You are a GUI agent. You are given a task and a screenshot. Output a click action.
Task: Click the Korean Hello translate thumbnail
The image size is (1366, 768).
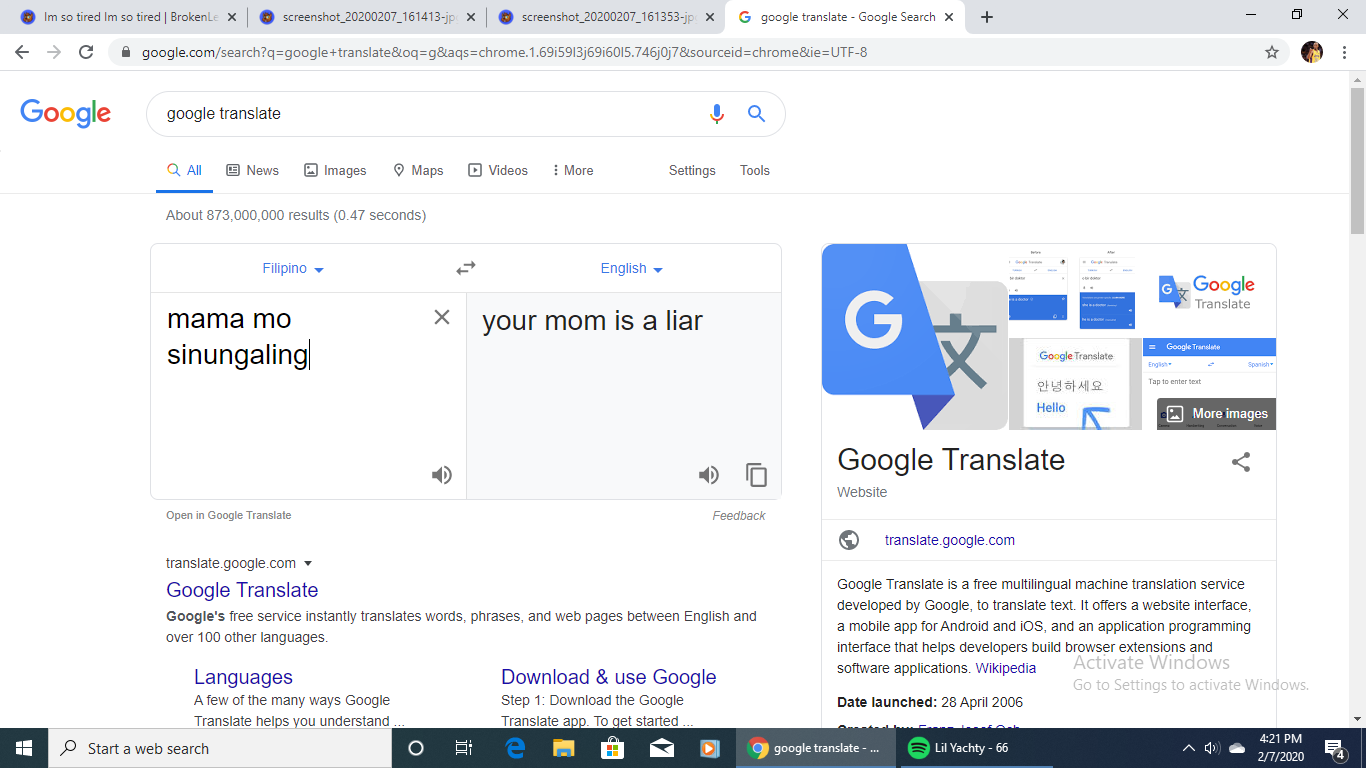[x=1075, y=384]
